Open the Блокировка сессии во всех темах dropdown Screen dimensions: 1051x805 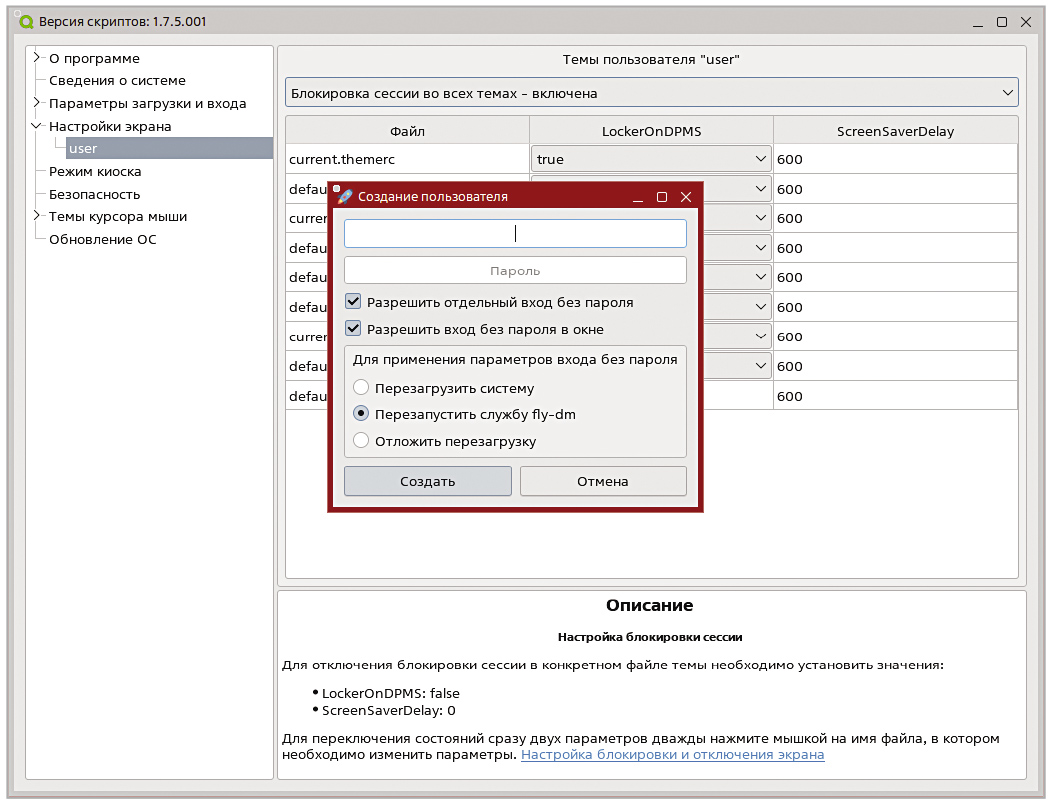(652, 93)
